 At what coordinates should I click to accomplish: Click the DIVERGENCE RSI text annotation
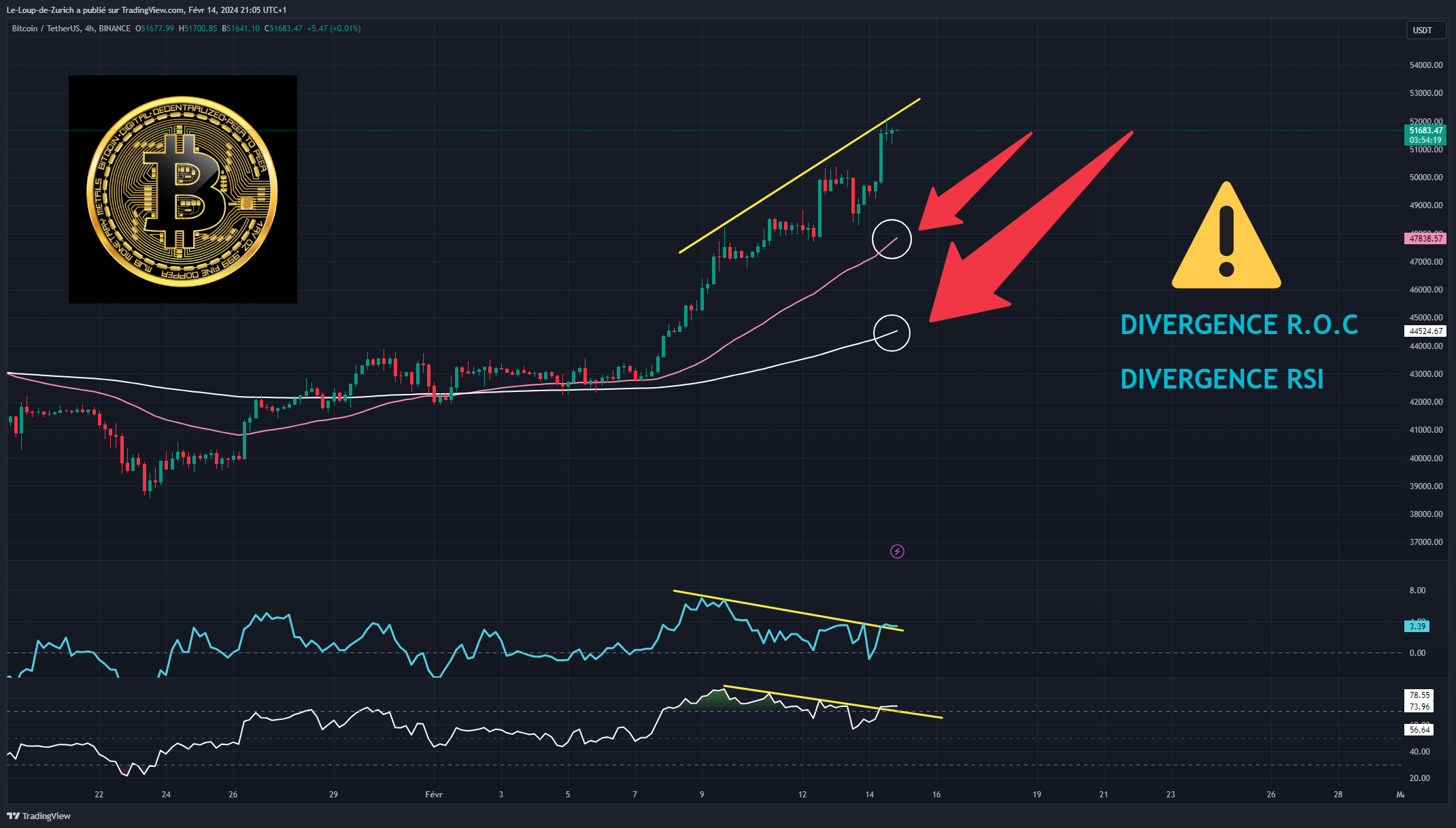tap(1222, 379)
